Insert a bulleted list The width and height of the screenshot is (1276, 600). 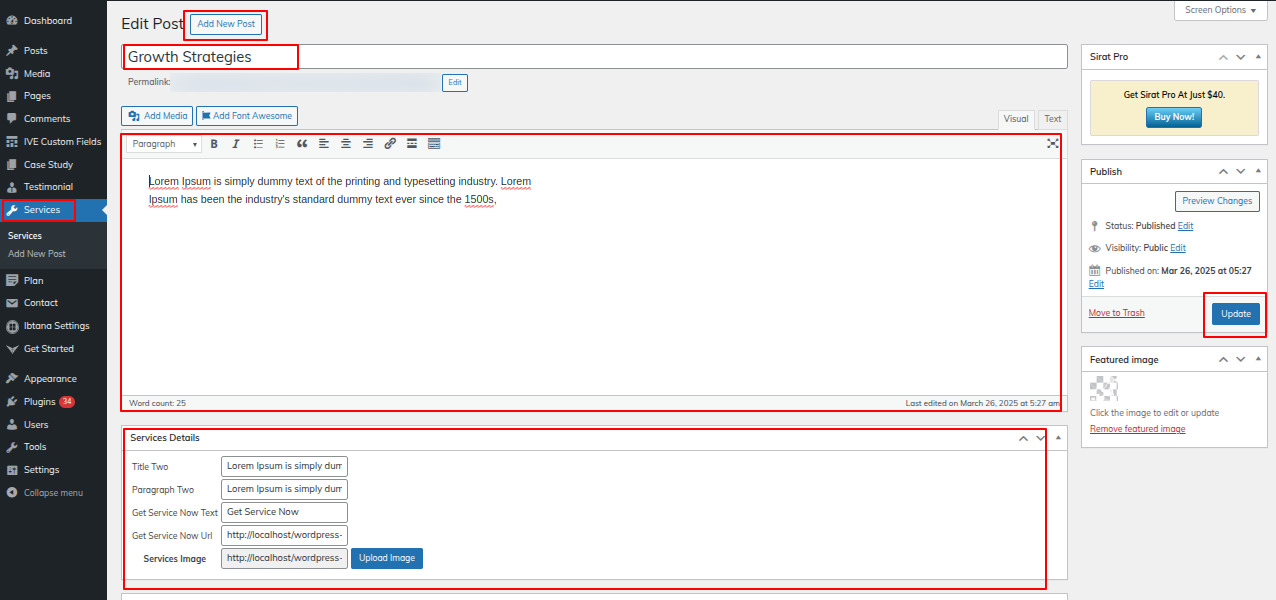(x=258, y=144)
